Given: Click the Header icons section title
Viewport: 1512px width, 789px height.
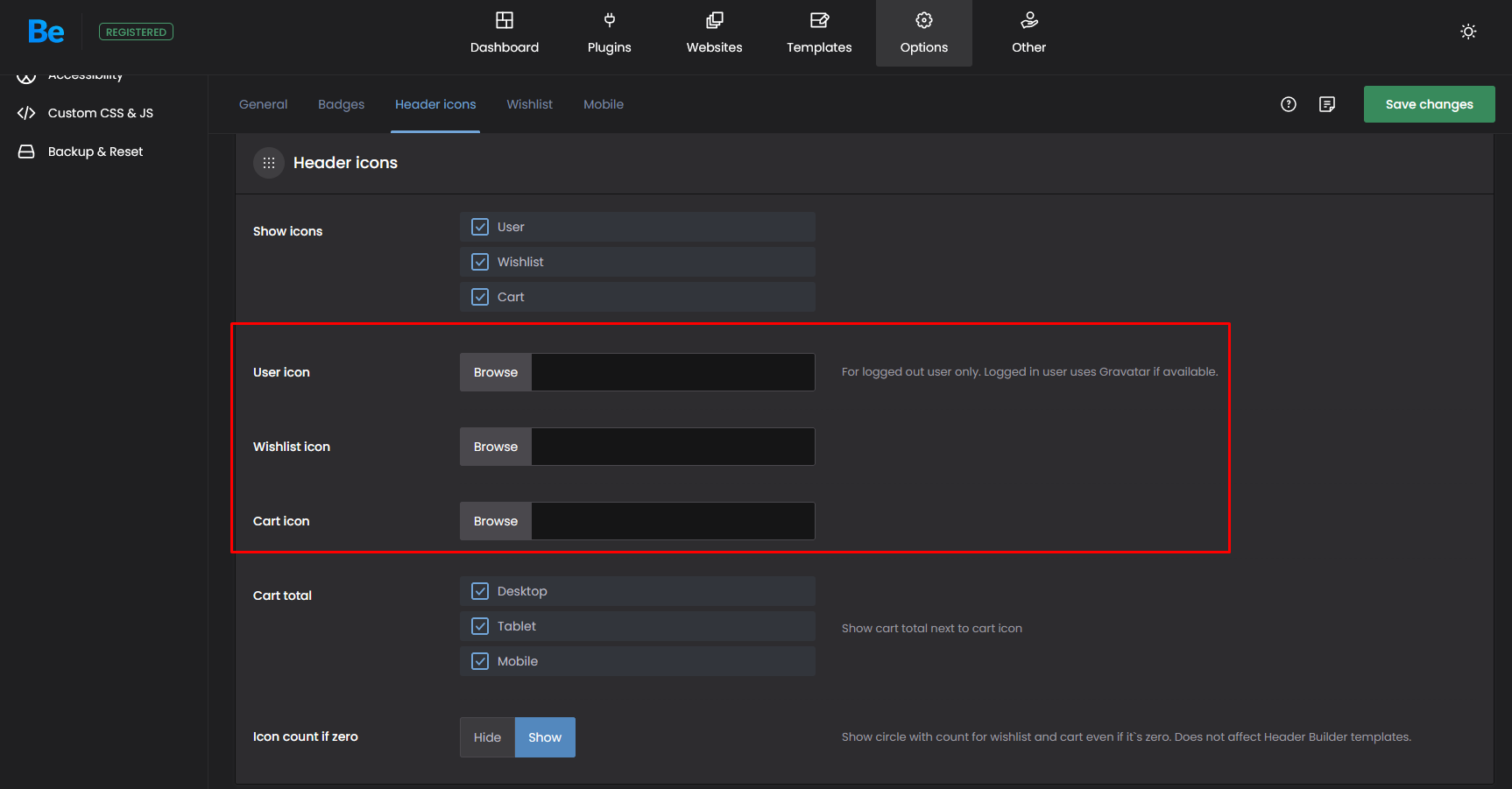Looking at the screenshot, I should tap(345, 163).
